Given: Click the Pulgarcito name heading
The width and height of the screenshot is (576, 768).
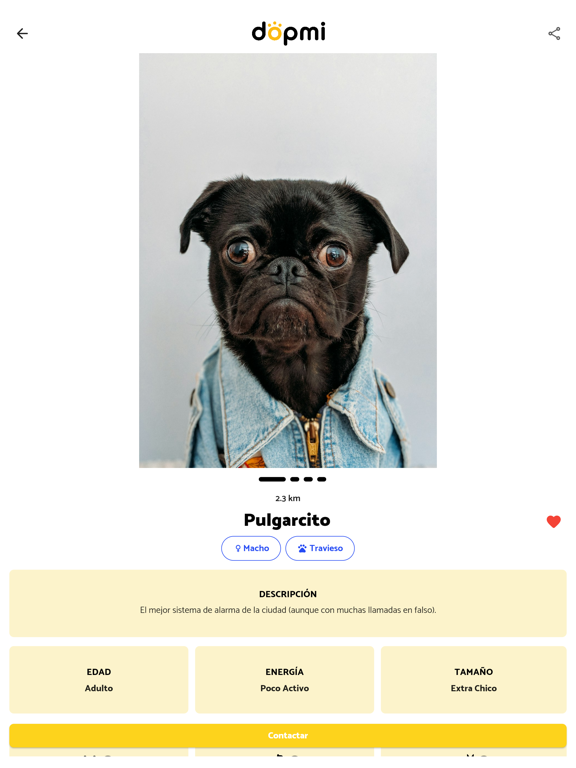Looking at the screenshot, I should (287, 520).
